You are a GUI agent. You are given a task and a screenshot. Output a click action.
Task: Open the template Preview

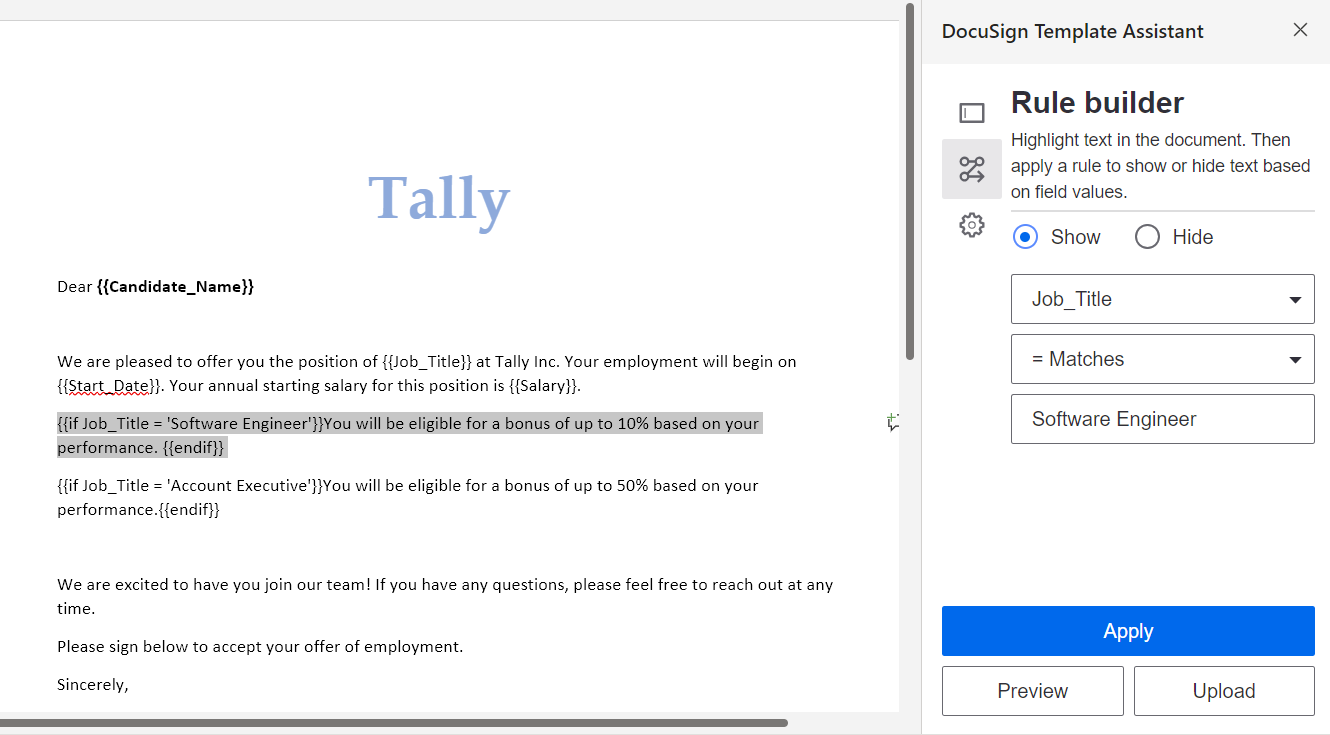1032,691
